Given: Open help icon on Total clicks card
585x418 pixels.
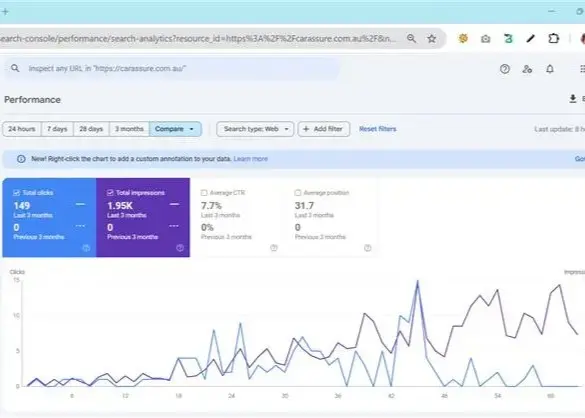Looking at the screenshot, I should pos(86,248).
